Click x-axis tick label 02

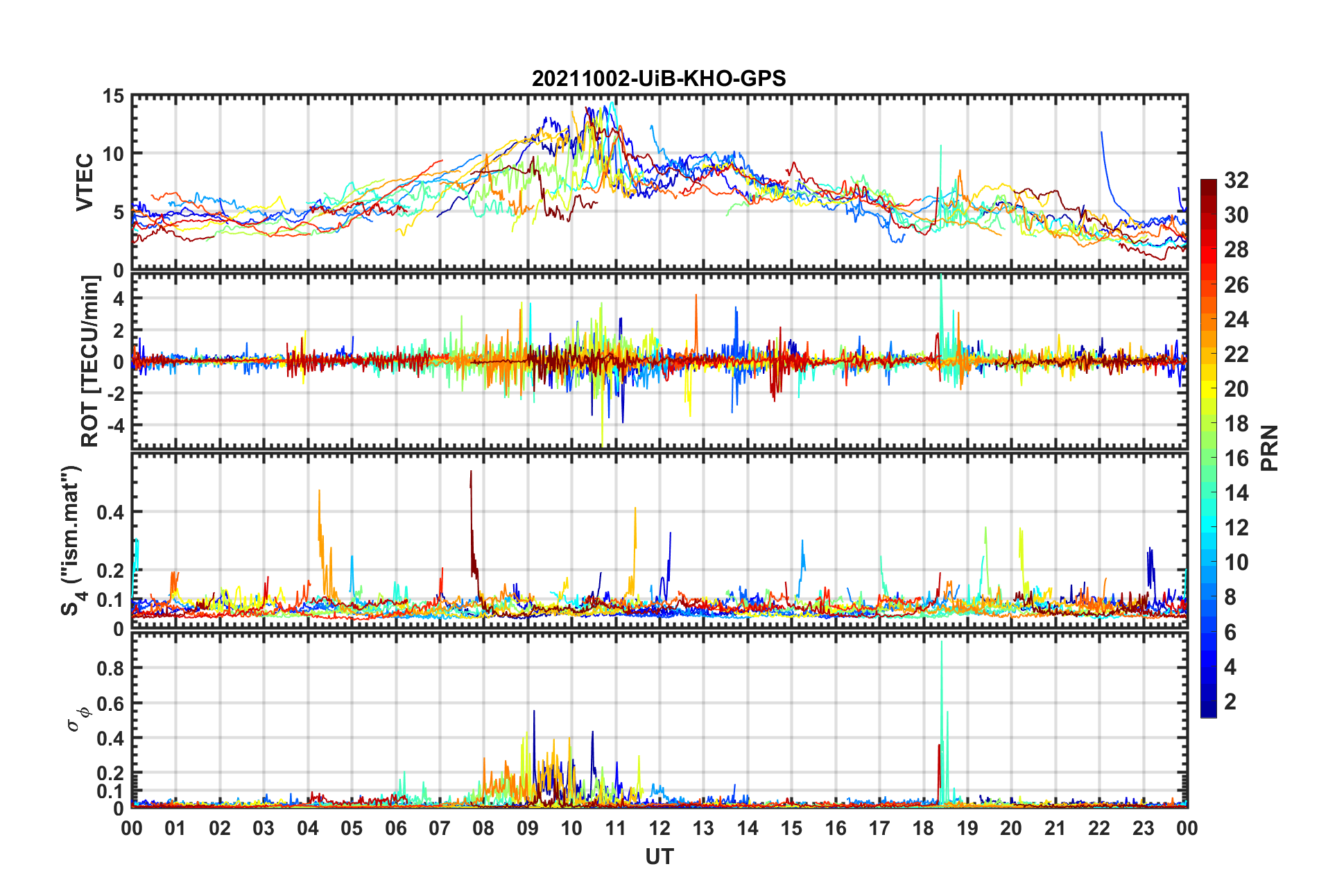(x=220, y=828)
